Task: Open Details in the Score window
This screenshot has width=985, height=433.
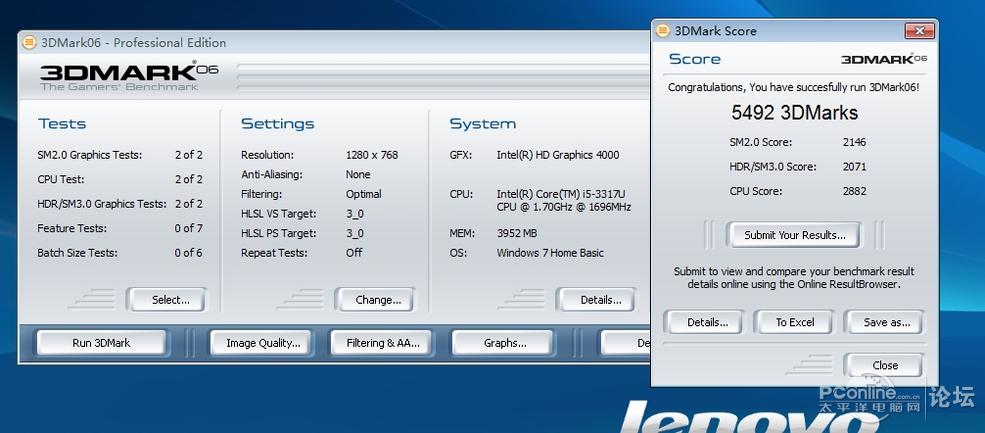Action: [x=707, y=322]
